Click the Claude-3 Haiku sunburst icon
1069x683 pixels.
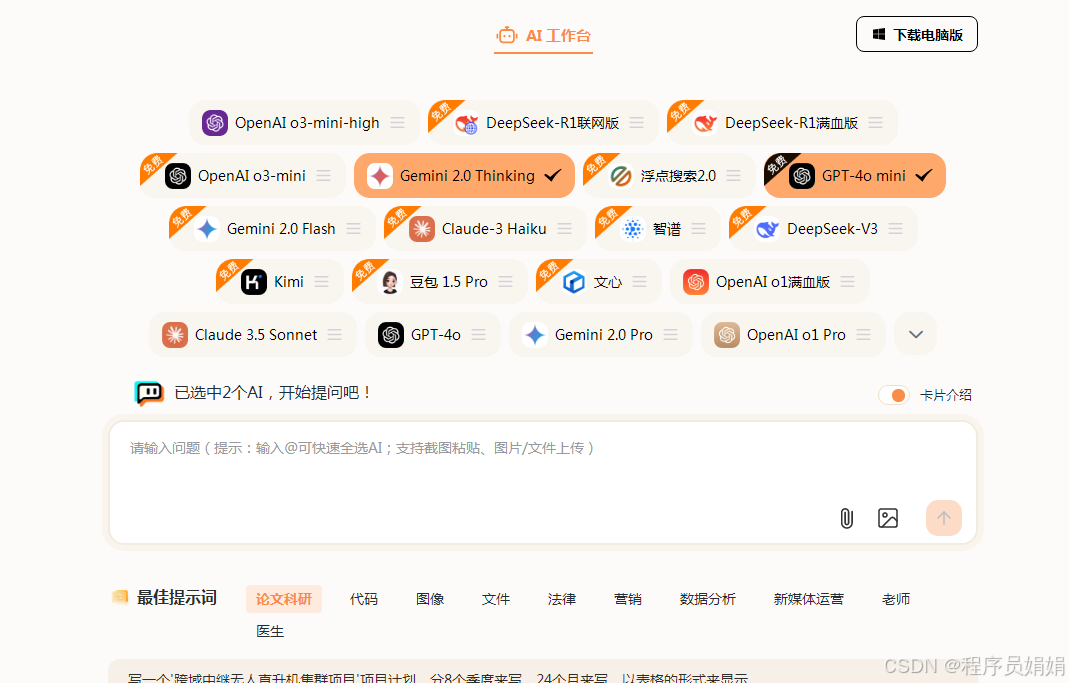(x=422, y=229)
